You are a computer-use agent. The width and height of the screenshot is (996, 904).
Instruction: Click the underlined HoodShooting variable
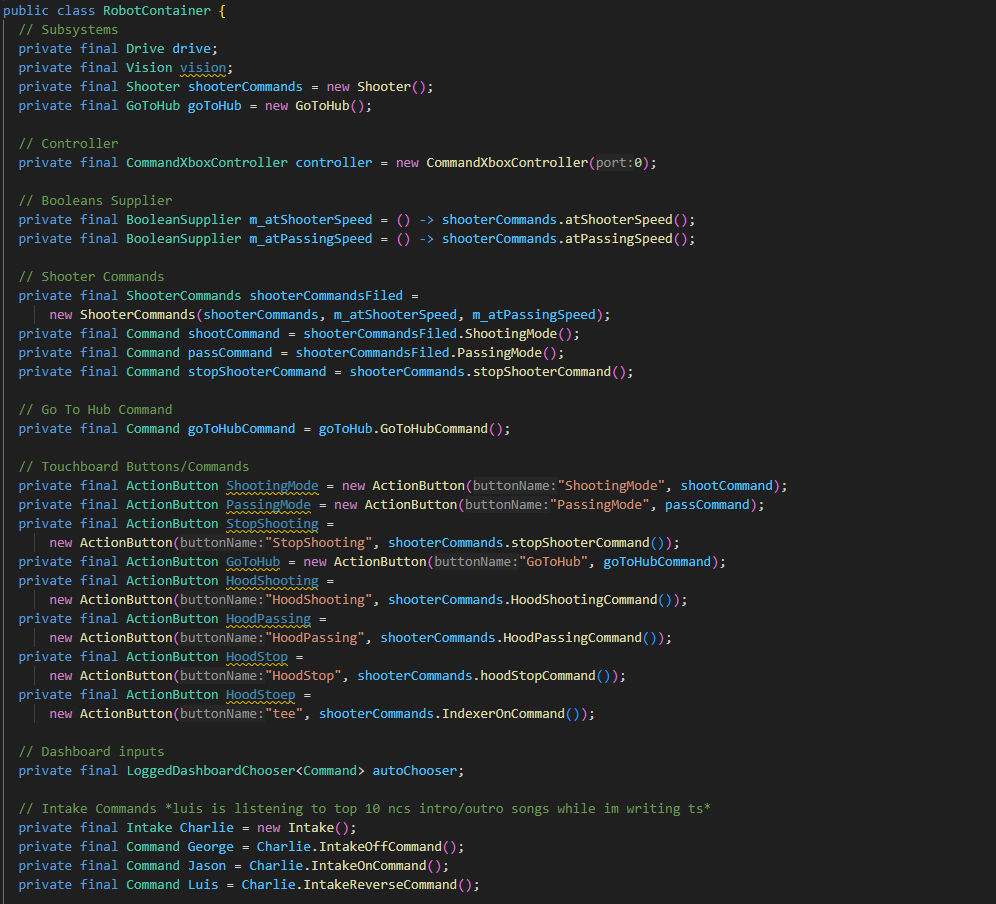[272, 581]
